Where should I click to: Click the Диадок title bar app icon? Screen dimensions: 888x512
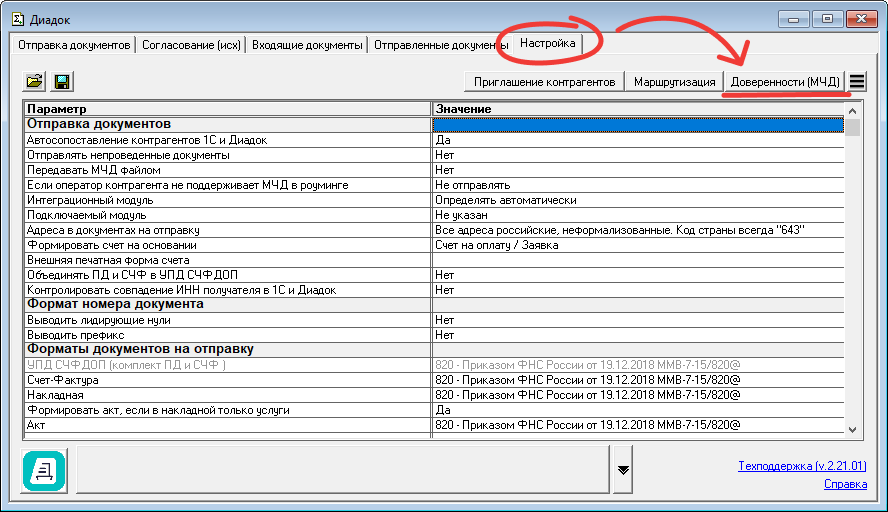pyautogui.click(x=18, y=19)
